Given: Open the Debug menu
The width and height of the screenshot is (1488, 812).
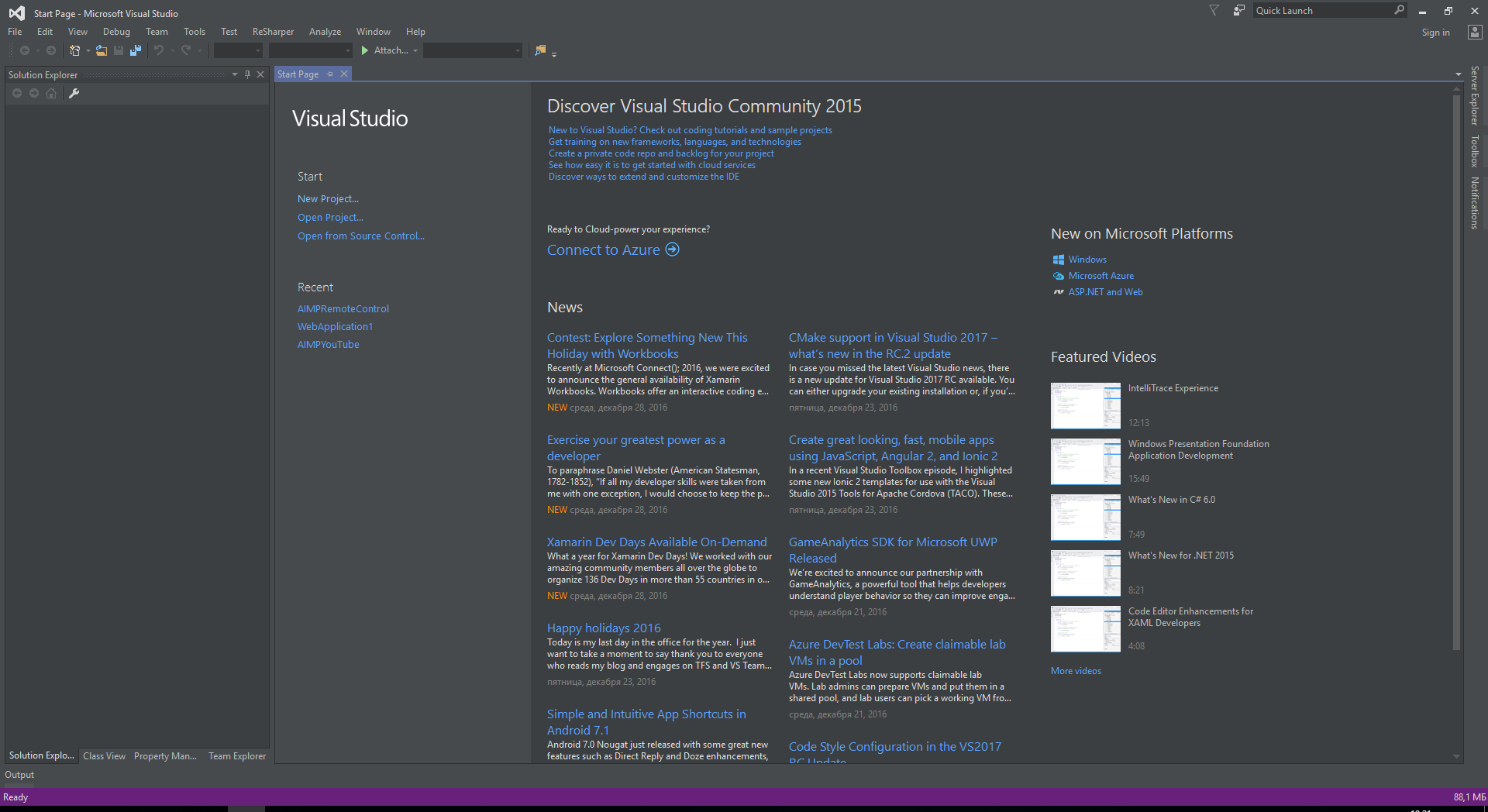Looking at the screenshot, I should tap(116, 32).
